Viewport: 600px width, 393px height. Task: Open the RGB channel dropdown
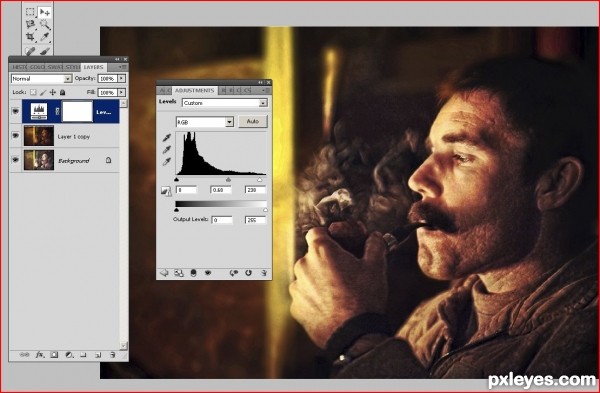(x=205, y=122)
